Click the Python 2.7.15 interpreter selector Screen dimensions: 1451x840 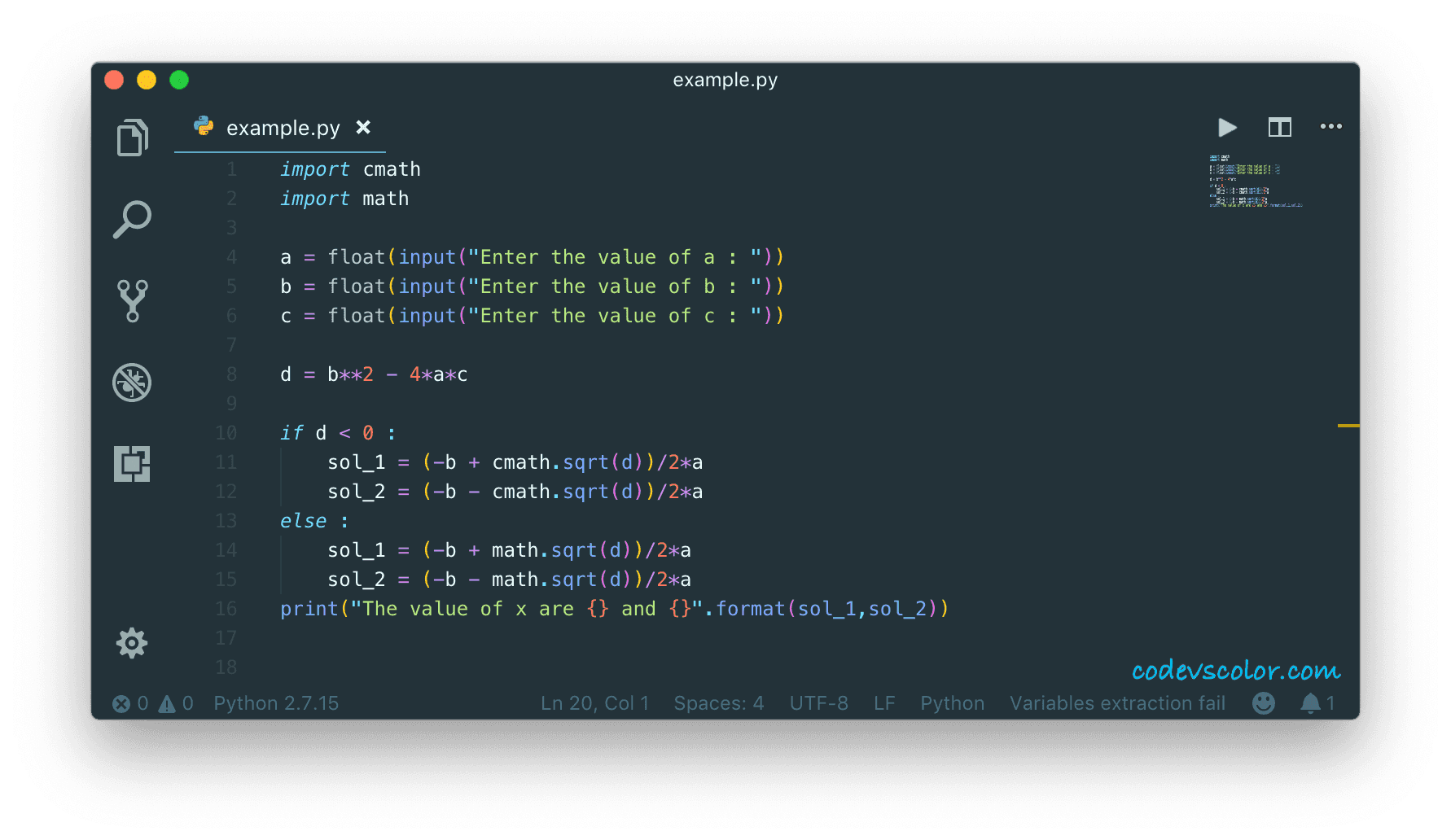tap(276, 703)
